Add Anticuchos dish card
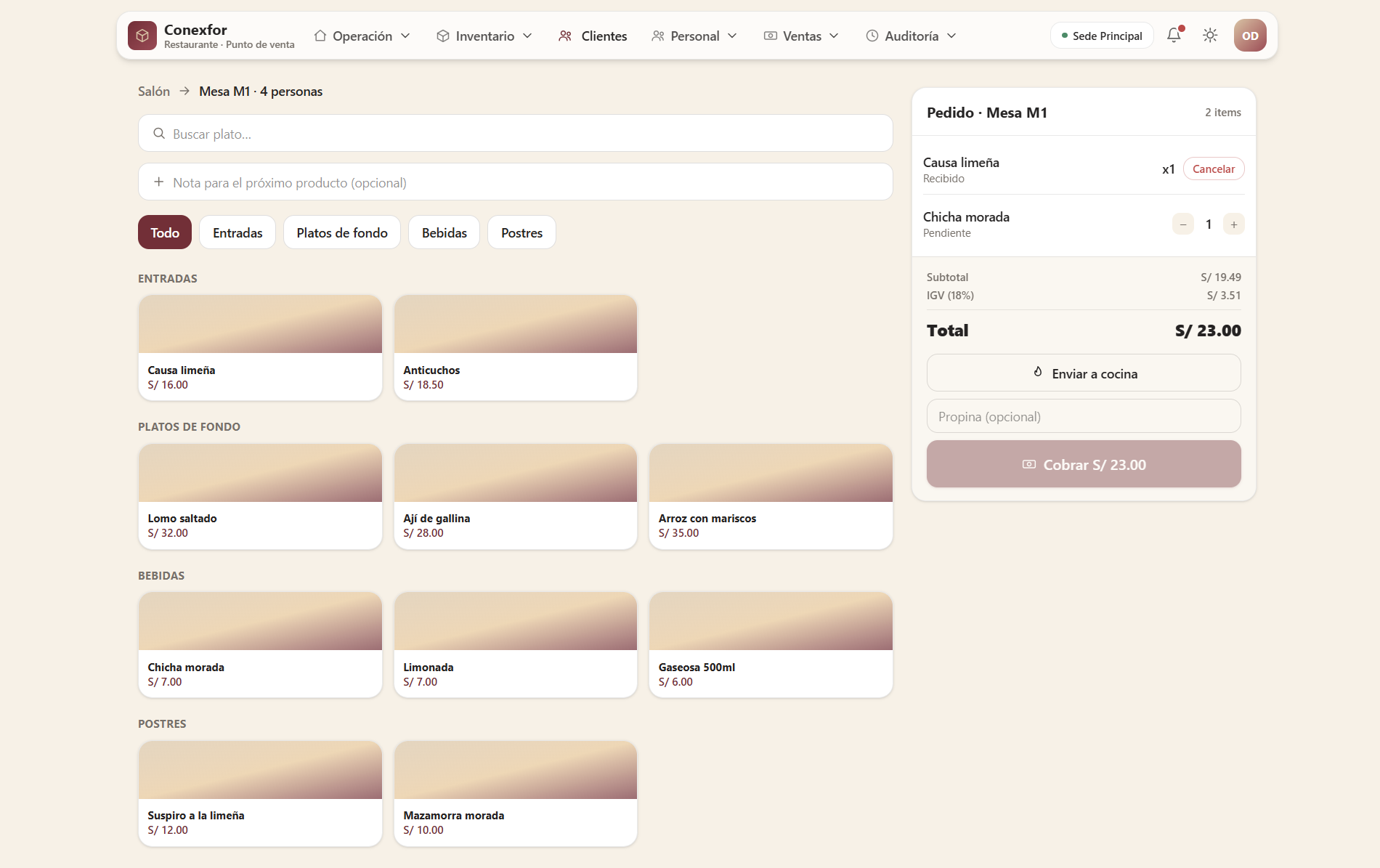Screen dimensions: 1380x868 (516, 348)
